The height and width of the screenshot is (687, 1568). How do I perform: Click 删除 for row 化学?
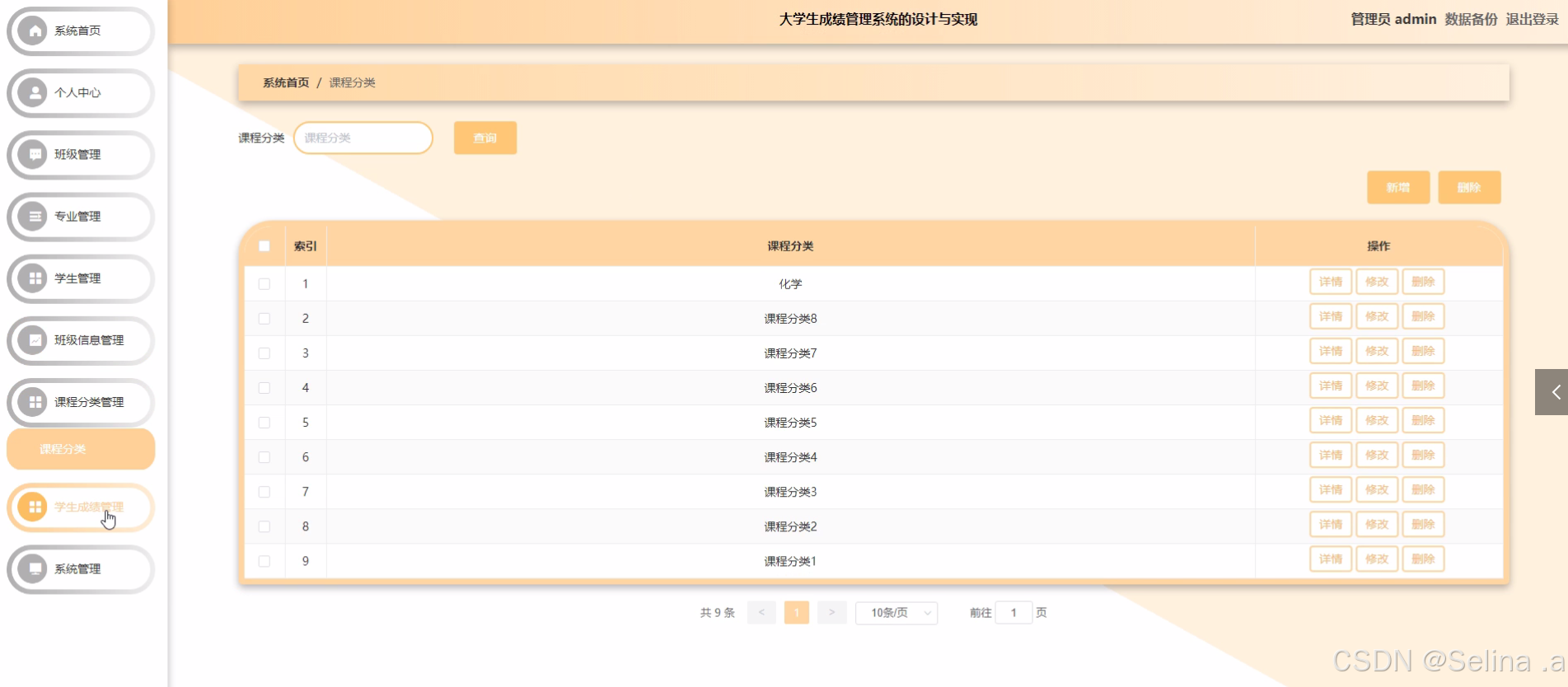click(x=1423, y=282)
